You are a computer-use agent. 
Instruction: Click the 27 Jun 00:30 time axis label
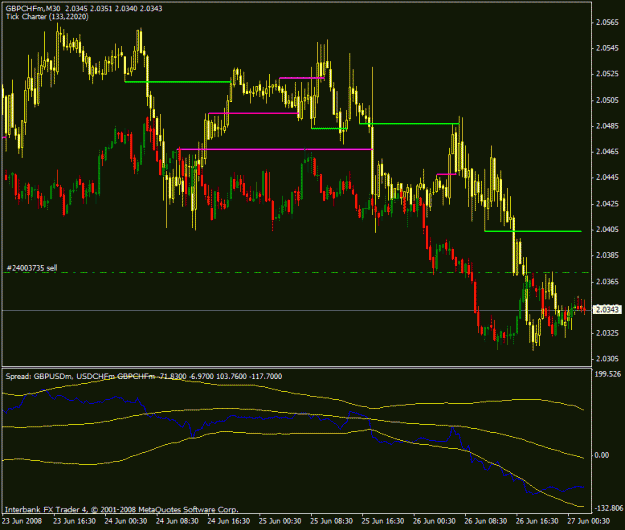point(588,521)
